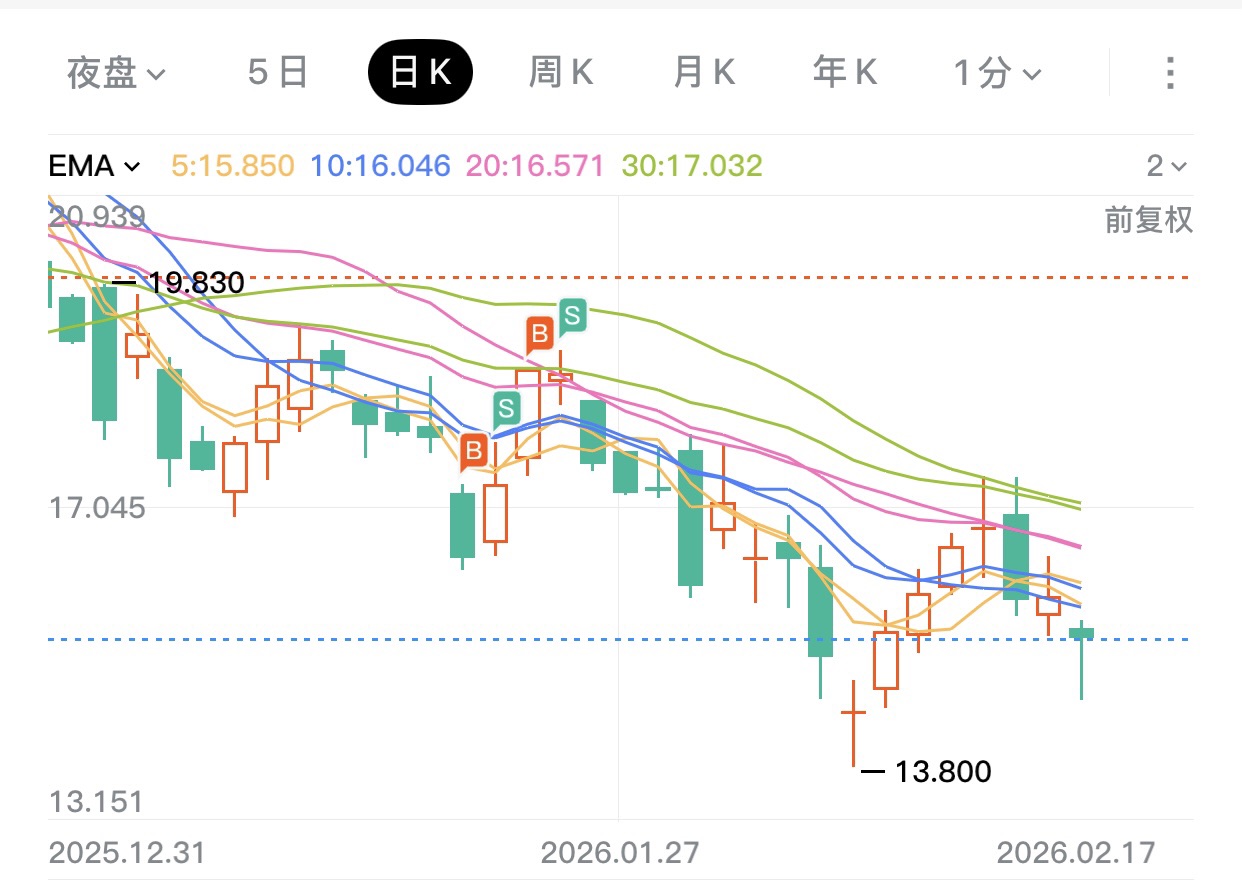Screen dimensions: 1242x881
Task: Click the EMA 5 value 15.850
Action: (x=233, y=166)
